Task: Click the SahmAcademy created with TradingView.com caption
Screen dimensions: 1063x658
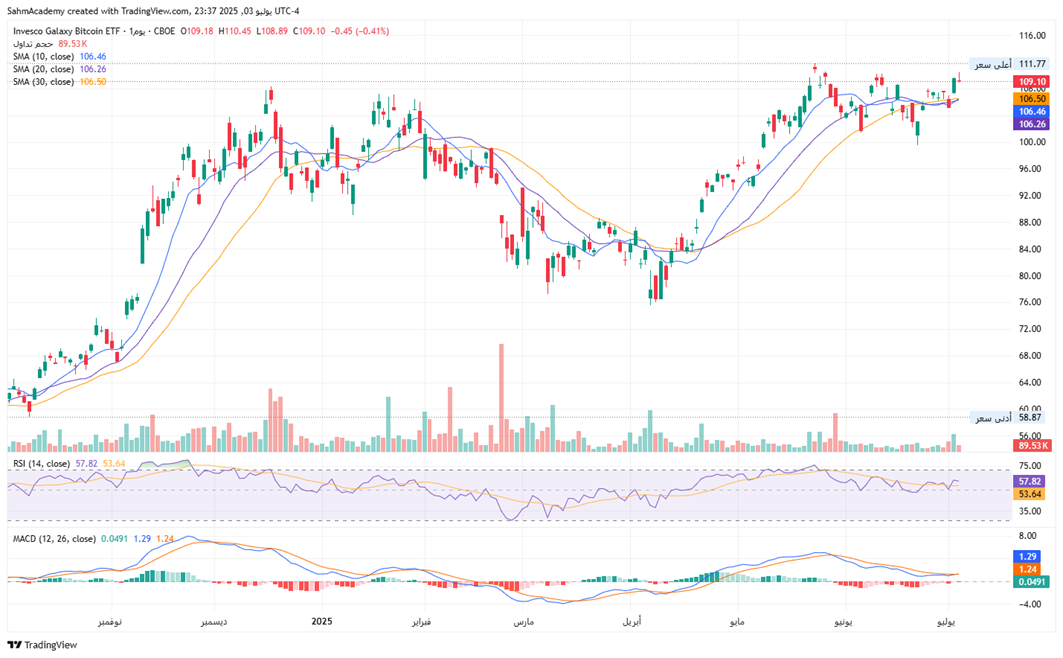Action: click(x=98, y=11)
